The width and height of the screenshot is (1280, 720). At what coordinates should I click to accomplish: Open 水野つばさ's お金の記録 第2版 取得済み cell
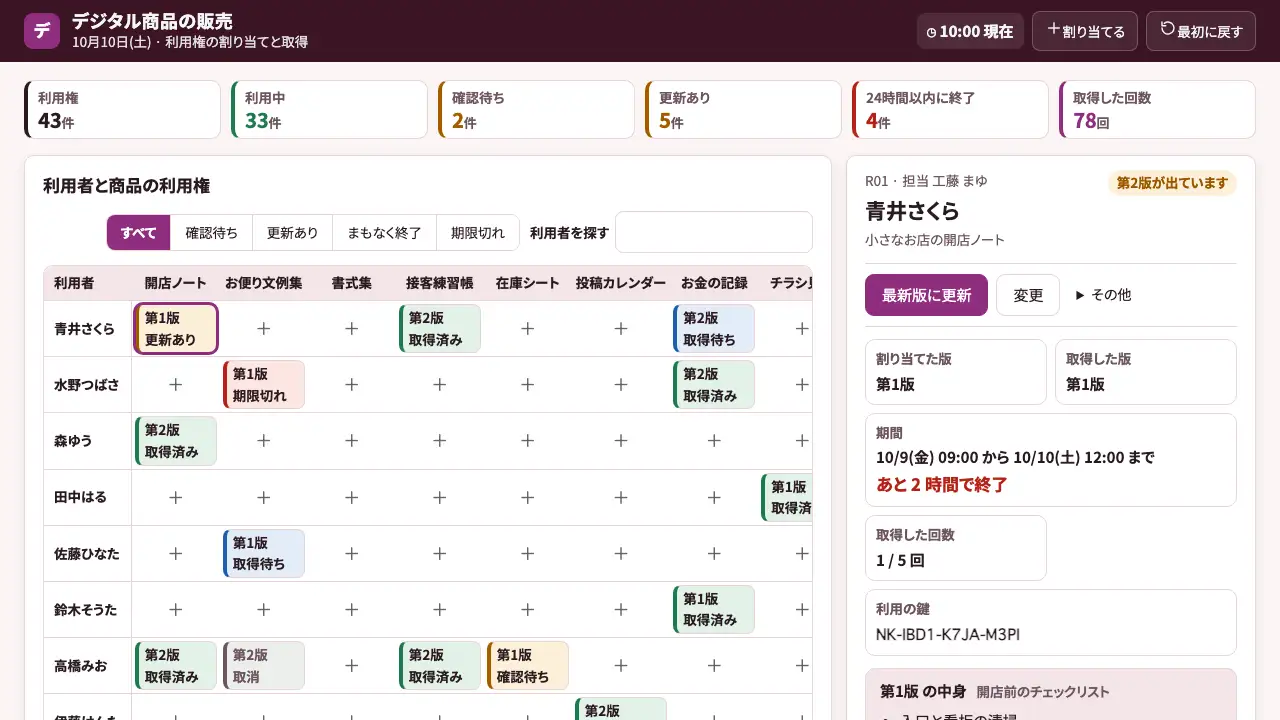[714, 385]
